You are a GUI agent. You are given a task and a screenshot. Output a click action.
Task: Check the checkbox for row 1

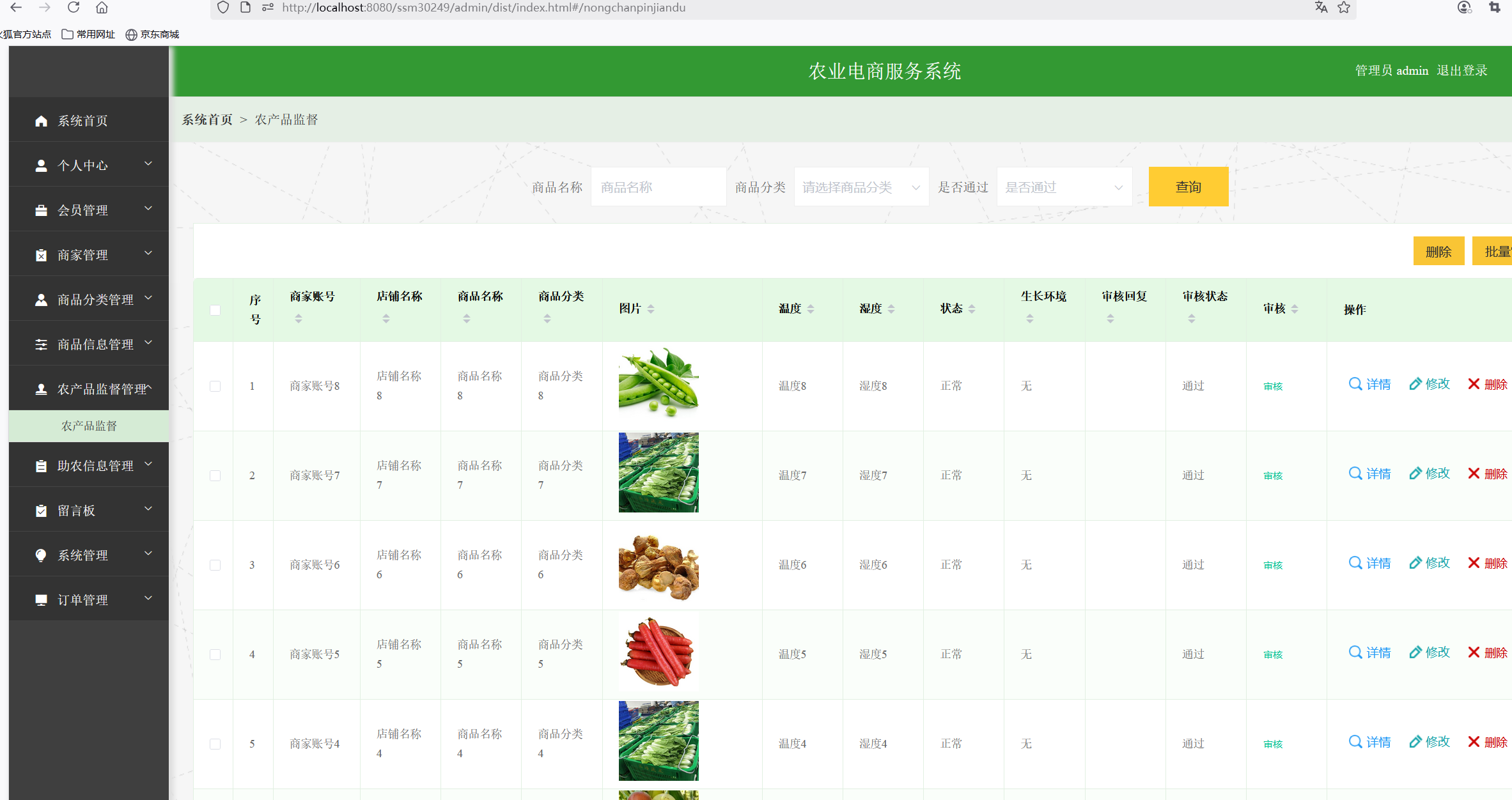[x=215, y=386]
